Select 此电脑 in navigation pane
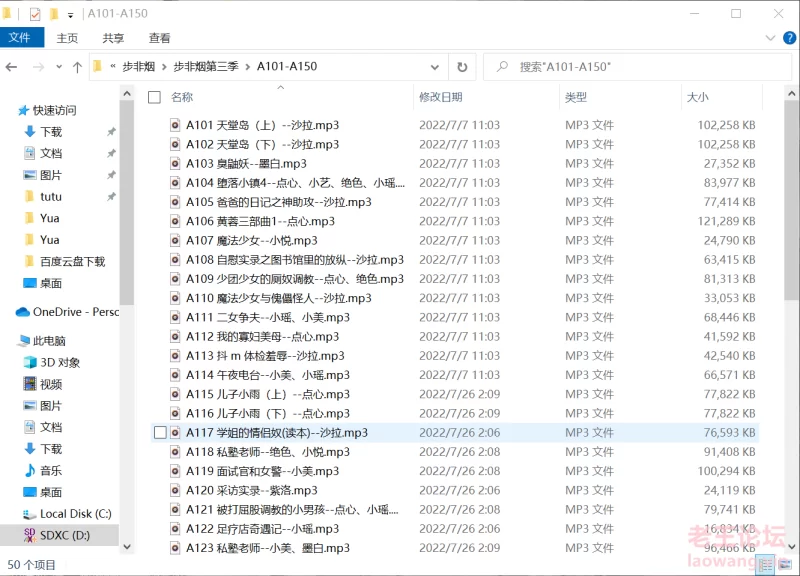 coord(49,341)
